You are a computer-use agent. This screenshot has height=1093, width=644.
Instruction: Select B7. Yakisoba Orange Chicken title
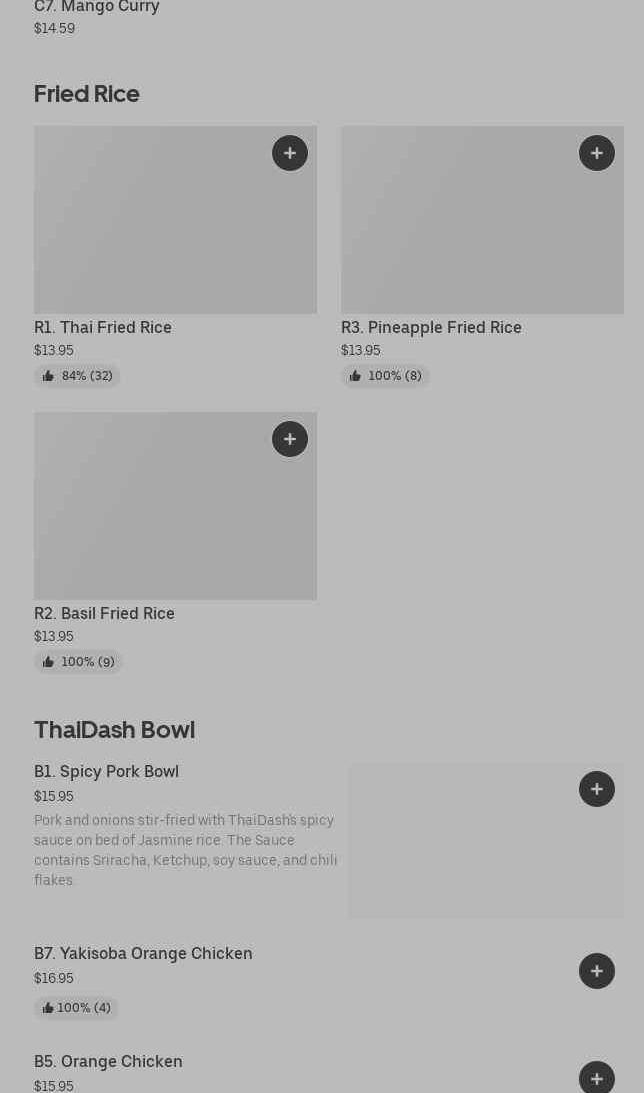[143, 953]
